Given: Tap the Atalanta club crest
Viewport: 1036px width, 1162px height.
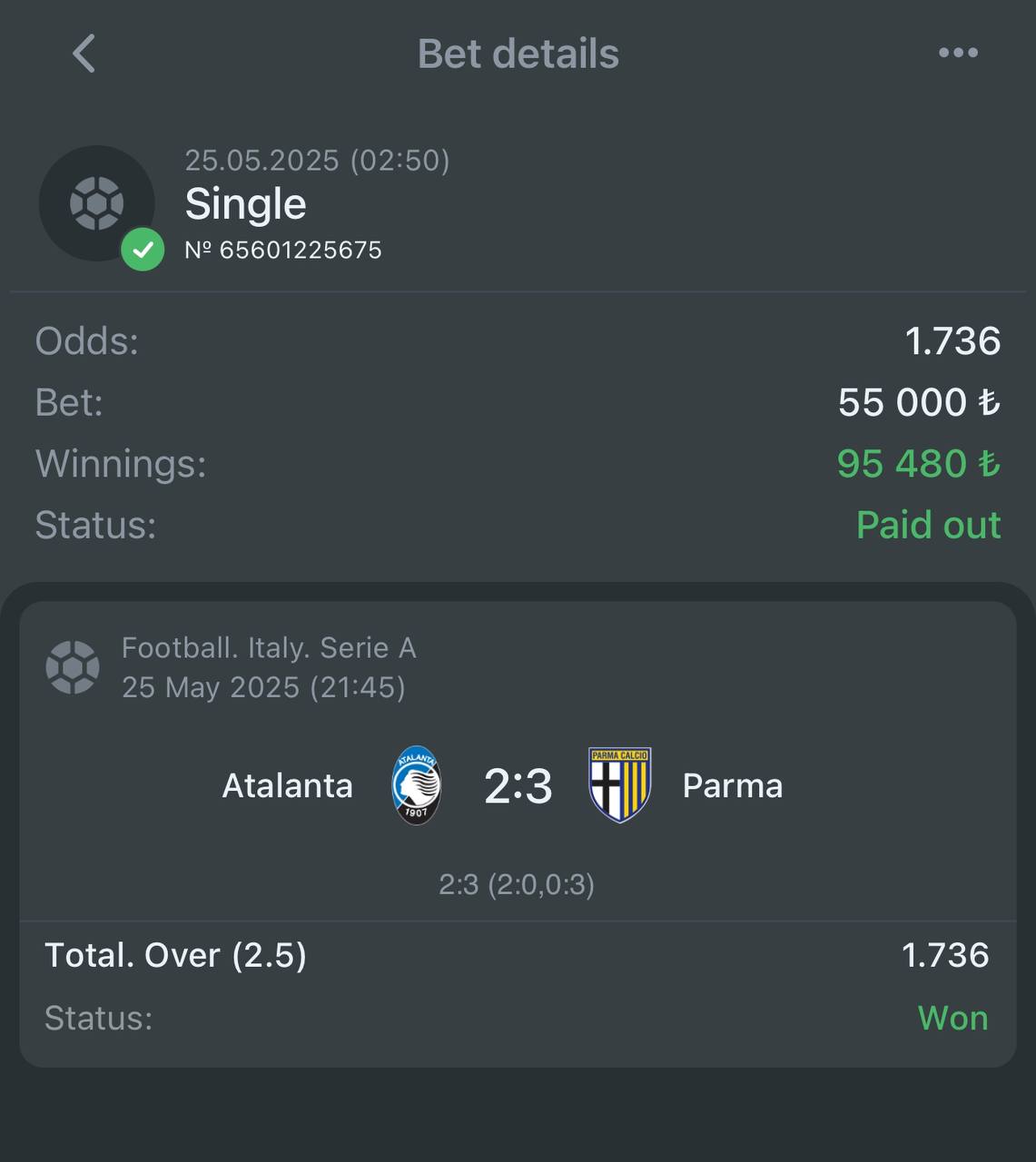Looking at the screenshot, I should coord(417,785).
